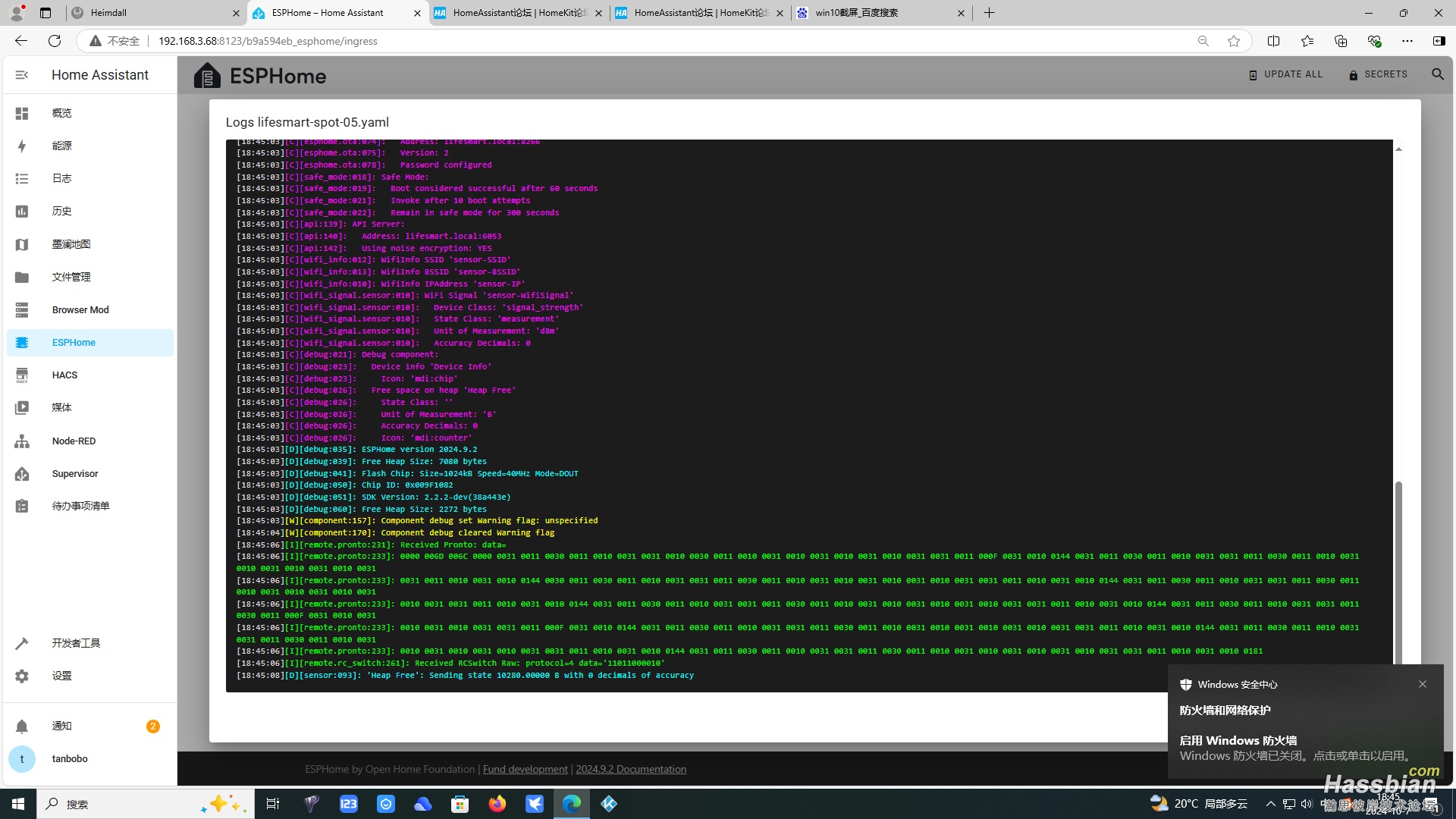The width and height of the screenshot is (1456, 819).
Task: Toggle the Edge sidebar button
Action: pos(1439,41)
